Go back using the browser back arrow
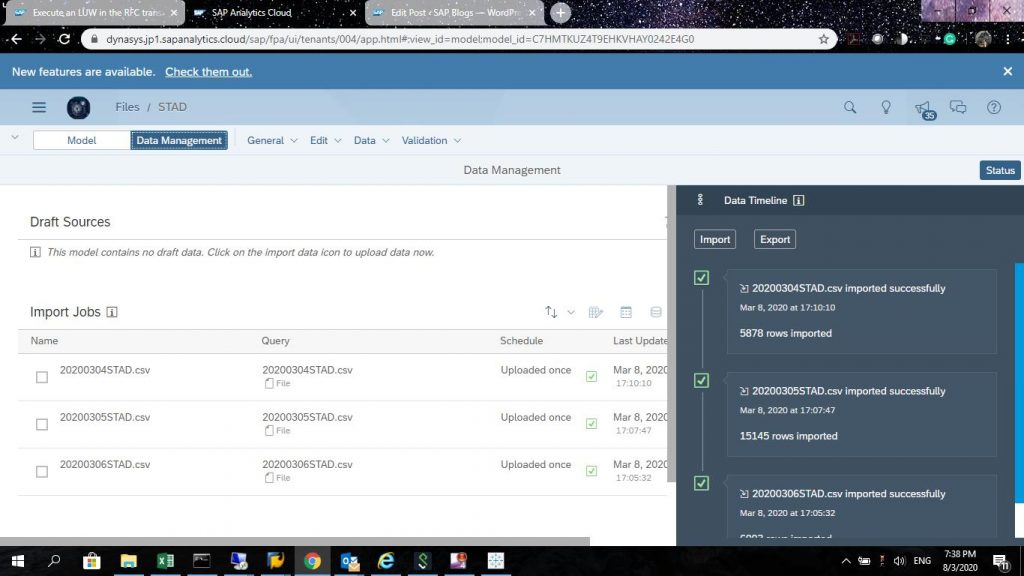This screenshot has width=1024, height=576. [x=16, y=39]
